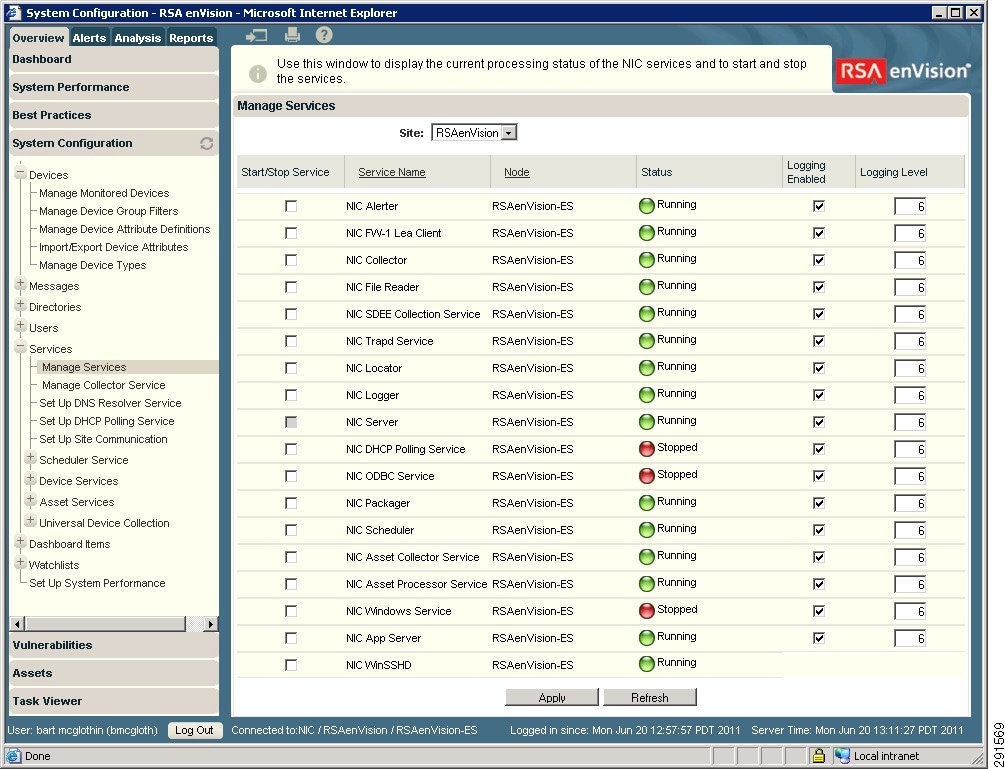Expand the Scheduler Service node

click(x=30, y=458)
